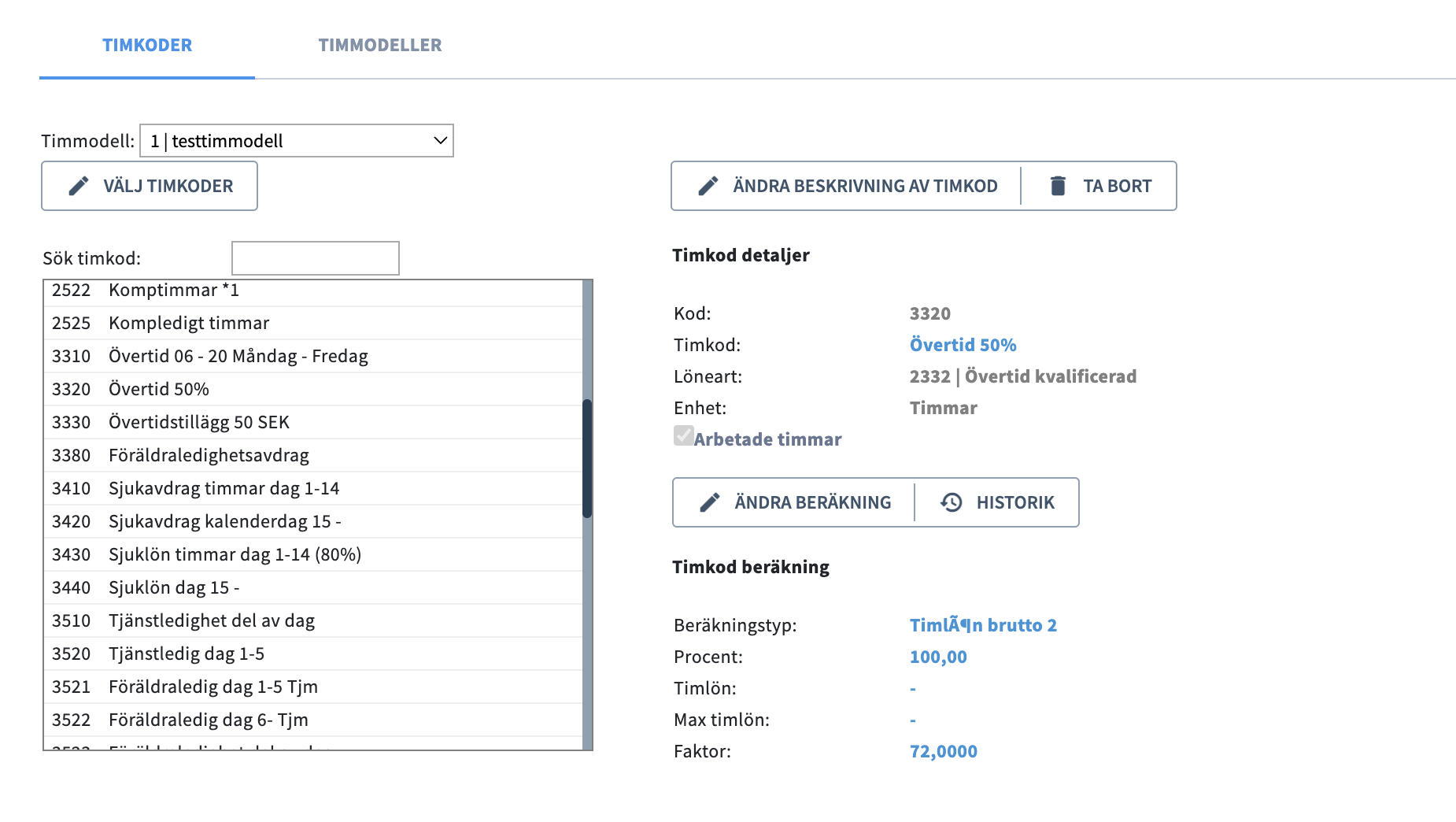Select row 3520 Tjänstledig dag 1-5

pos(313,654)
